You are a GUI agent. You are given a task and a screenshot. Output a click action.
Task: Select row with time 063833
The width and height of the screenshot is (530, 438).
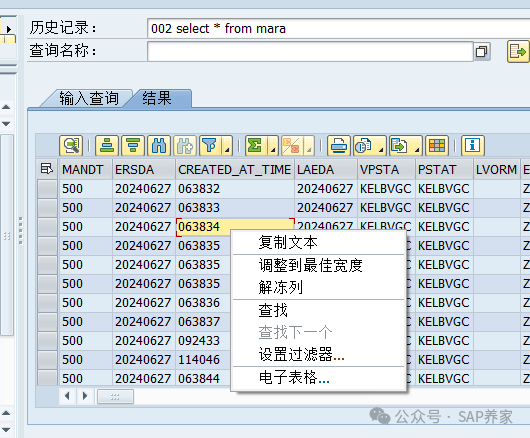coord(47,208)
